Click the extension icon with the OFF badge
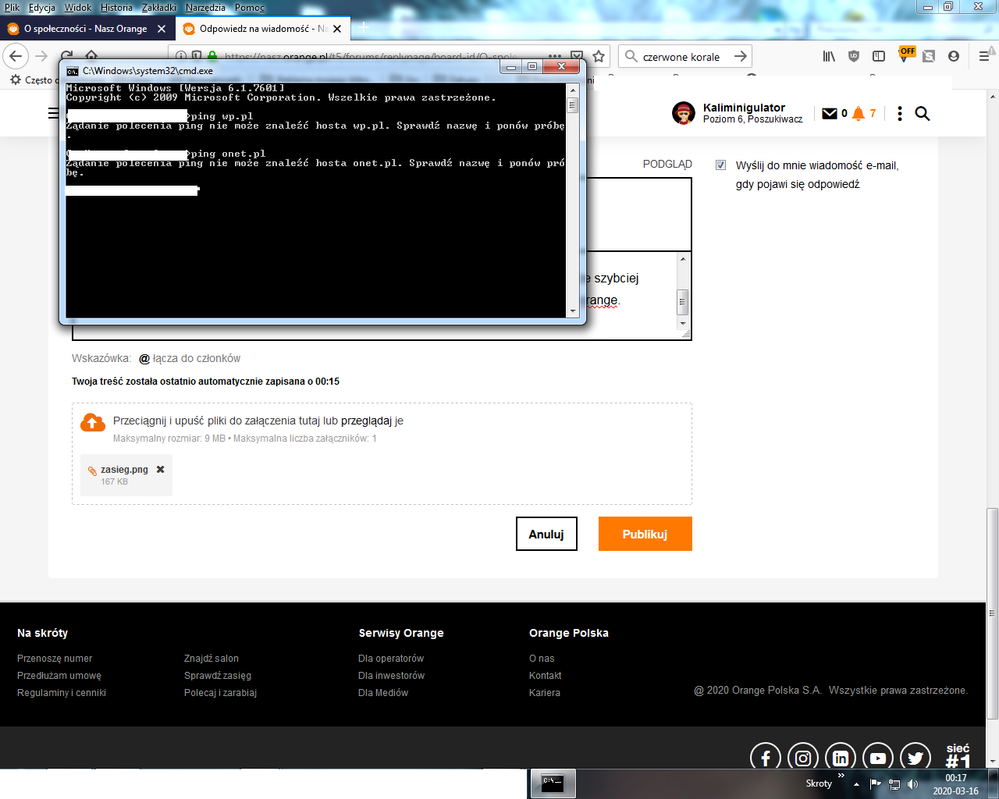The image size is (999, 799). [x=905, y=55]
